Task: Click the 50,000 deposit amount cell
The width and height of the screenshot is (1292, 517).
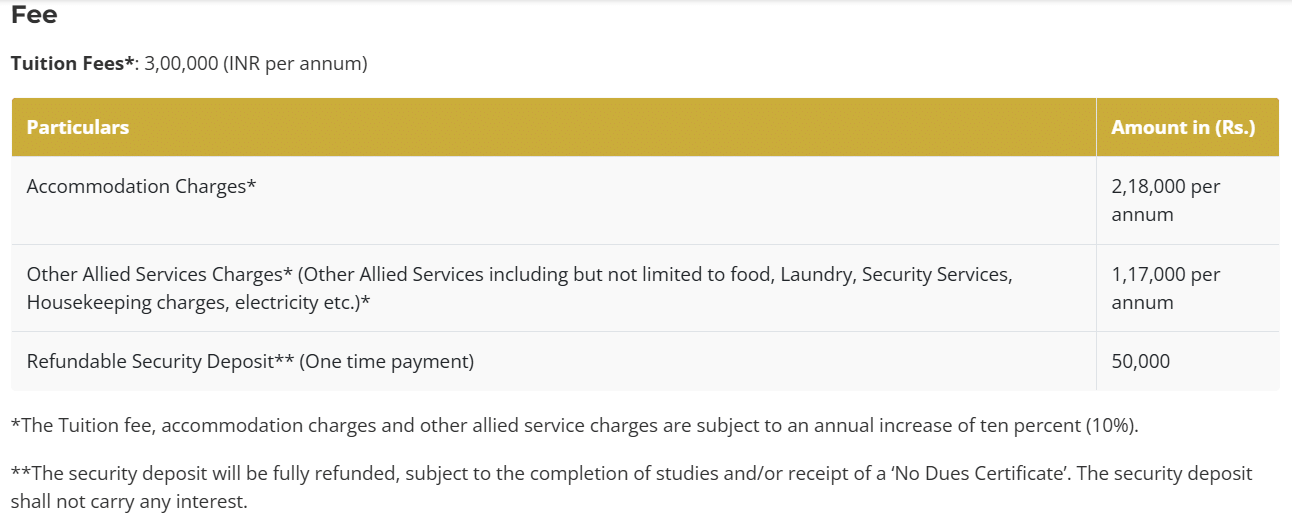Action: [x=1140, y=361]
